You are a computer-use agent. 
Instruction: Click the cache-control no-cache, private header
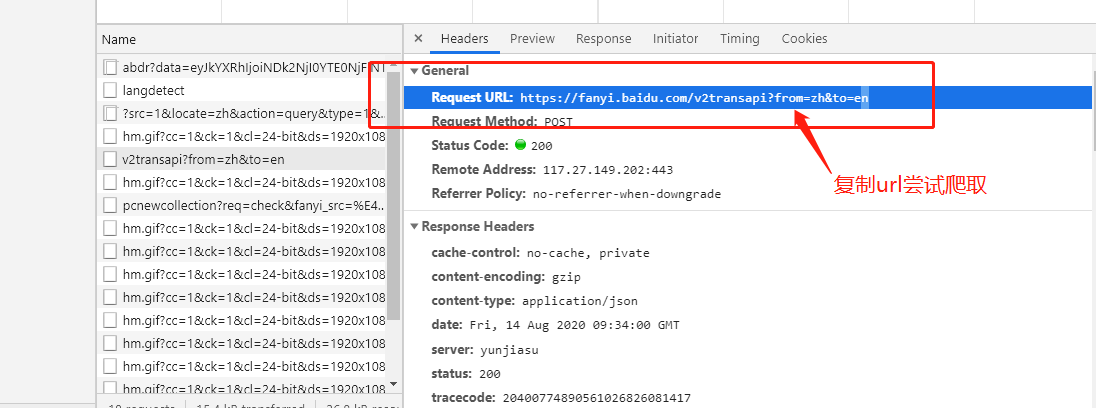click(540, 252)
